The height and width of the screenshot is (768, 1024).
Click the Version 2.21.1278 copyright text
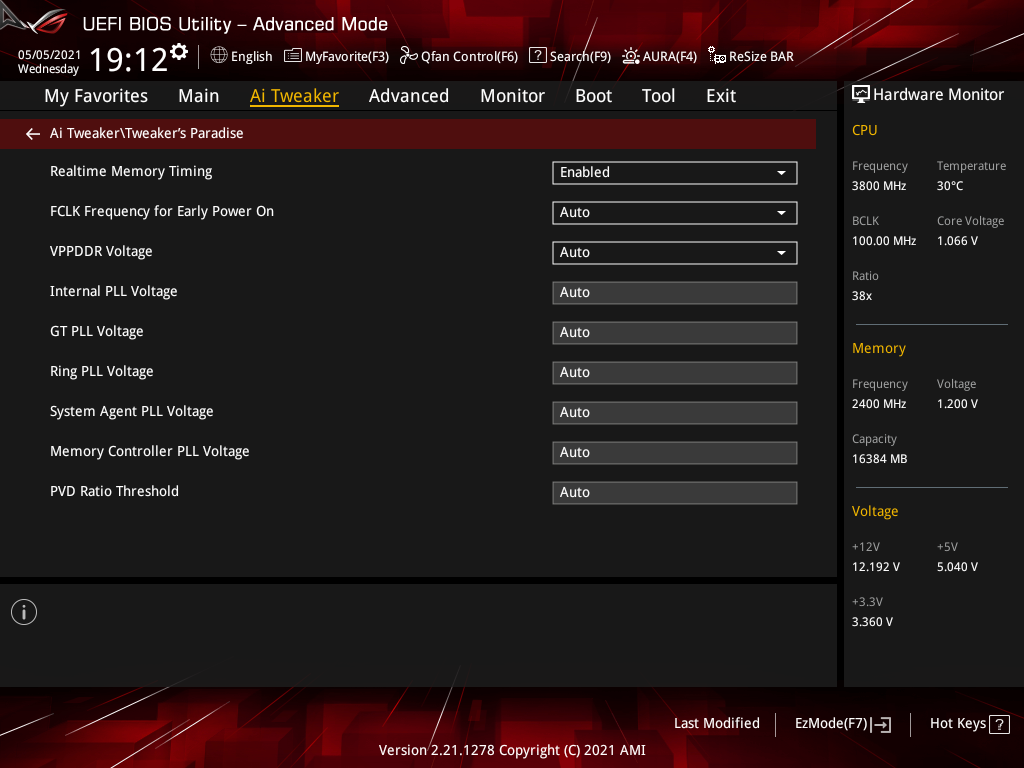click(x=512, y=750)
